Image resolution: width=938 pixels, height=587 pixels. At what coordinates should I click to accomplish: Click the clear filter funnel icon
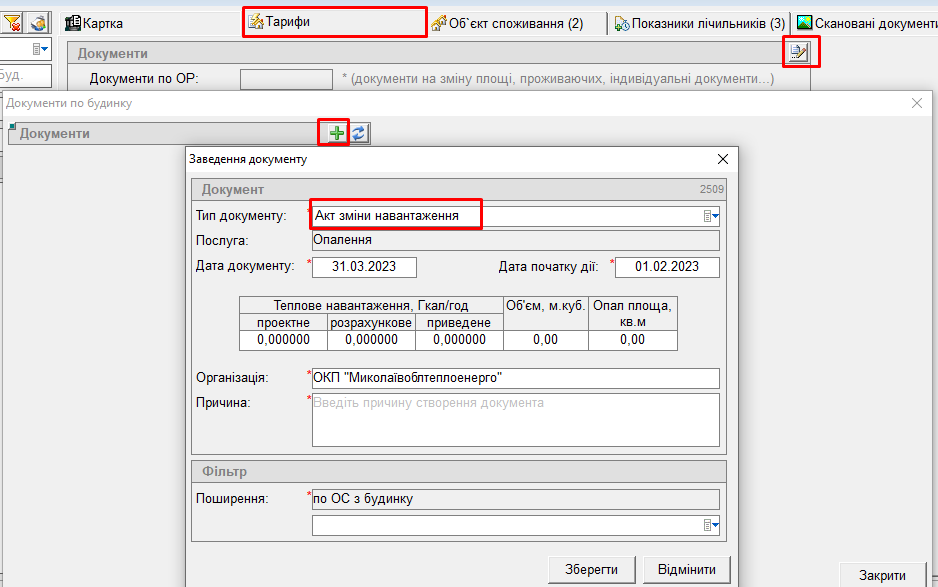click(13, 23)
